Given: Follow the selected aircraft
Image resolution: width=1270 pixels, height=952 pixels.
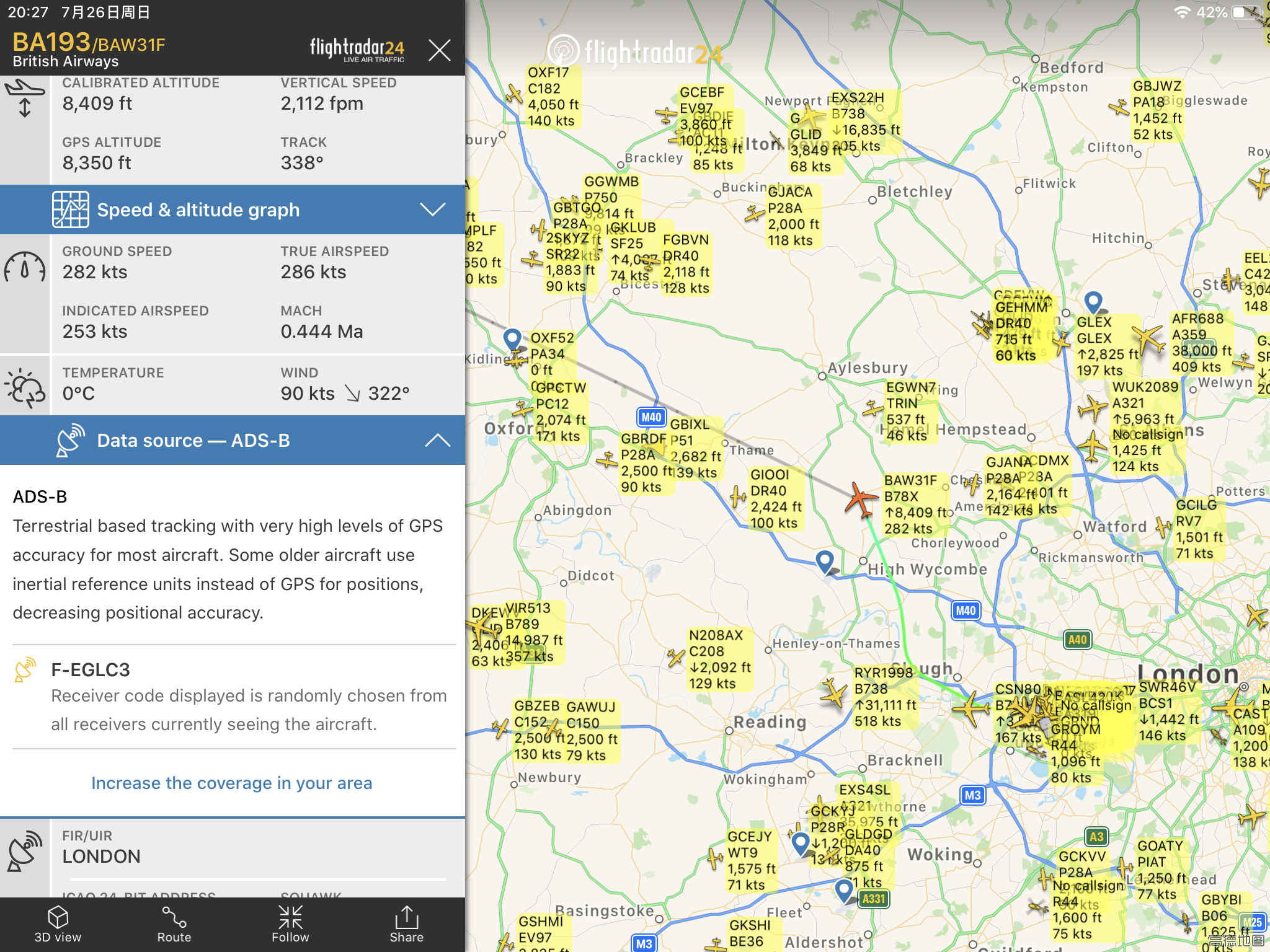Looking at the screenshot, I should tap(290, 924).
